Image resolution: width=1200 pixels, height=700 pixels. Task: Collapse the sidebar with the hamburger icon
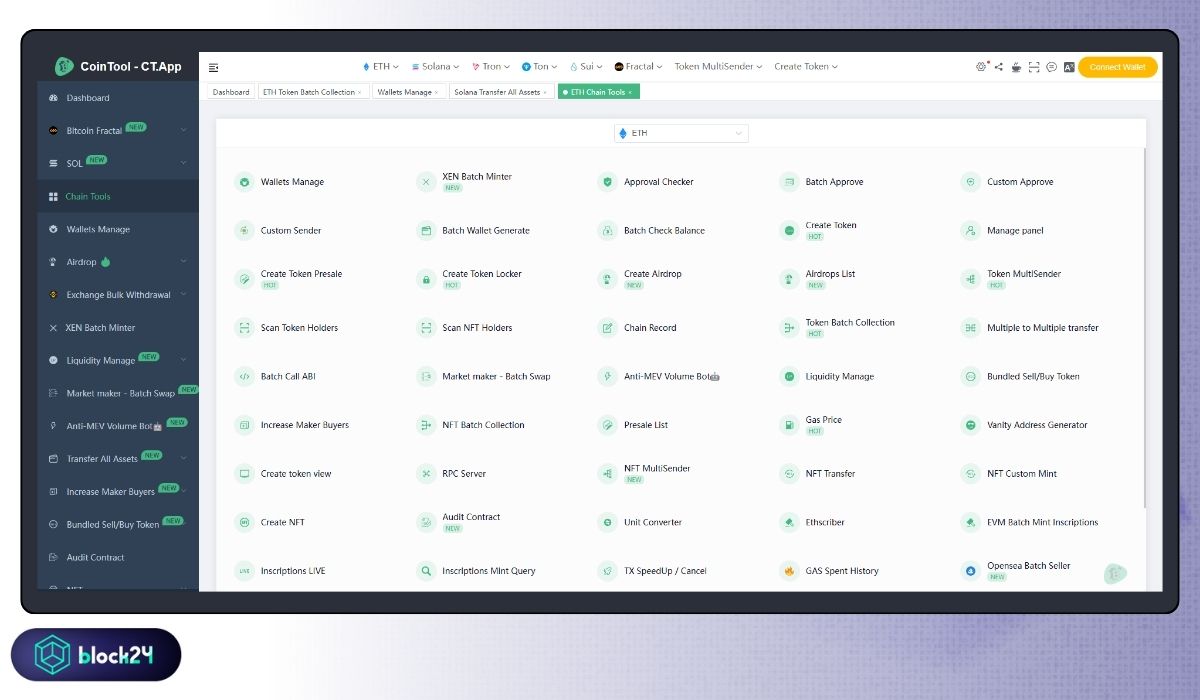point(214,67)
